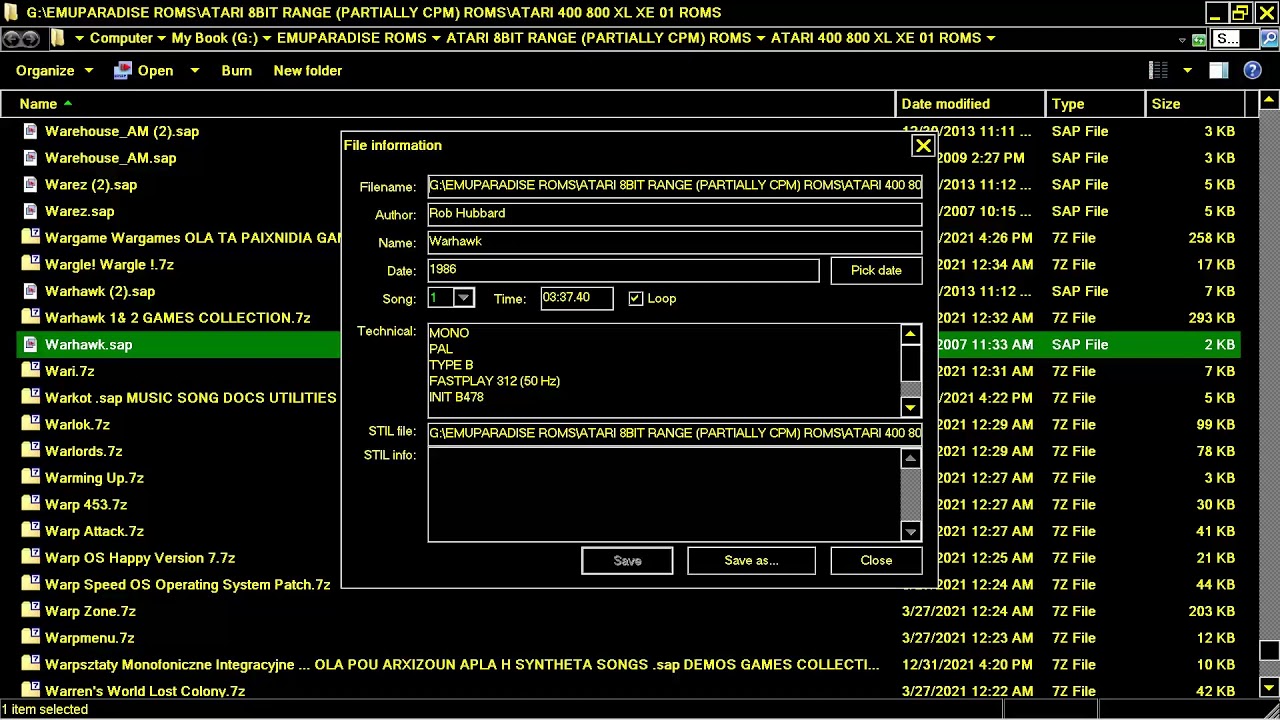Click the Forward navigation arrow
This screenshot has width=1280, height=720.
tap(31, 39)
